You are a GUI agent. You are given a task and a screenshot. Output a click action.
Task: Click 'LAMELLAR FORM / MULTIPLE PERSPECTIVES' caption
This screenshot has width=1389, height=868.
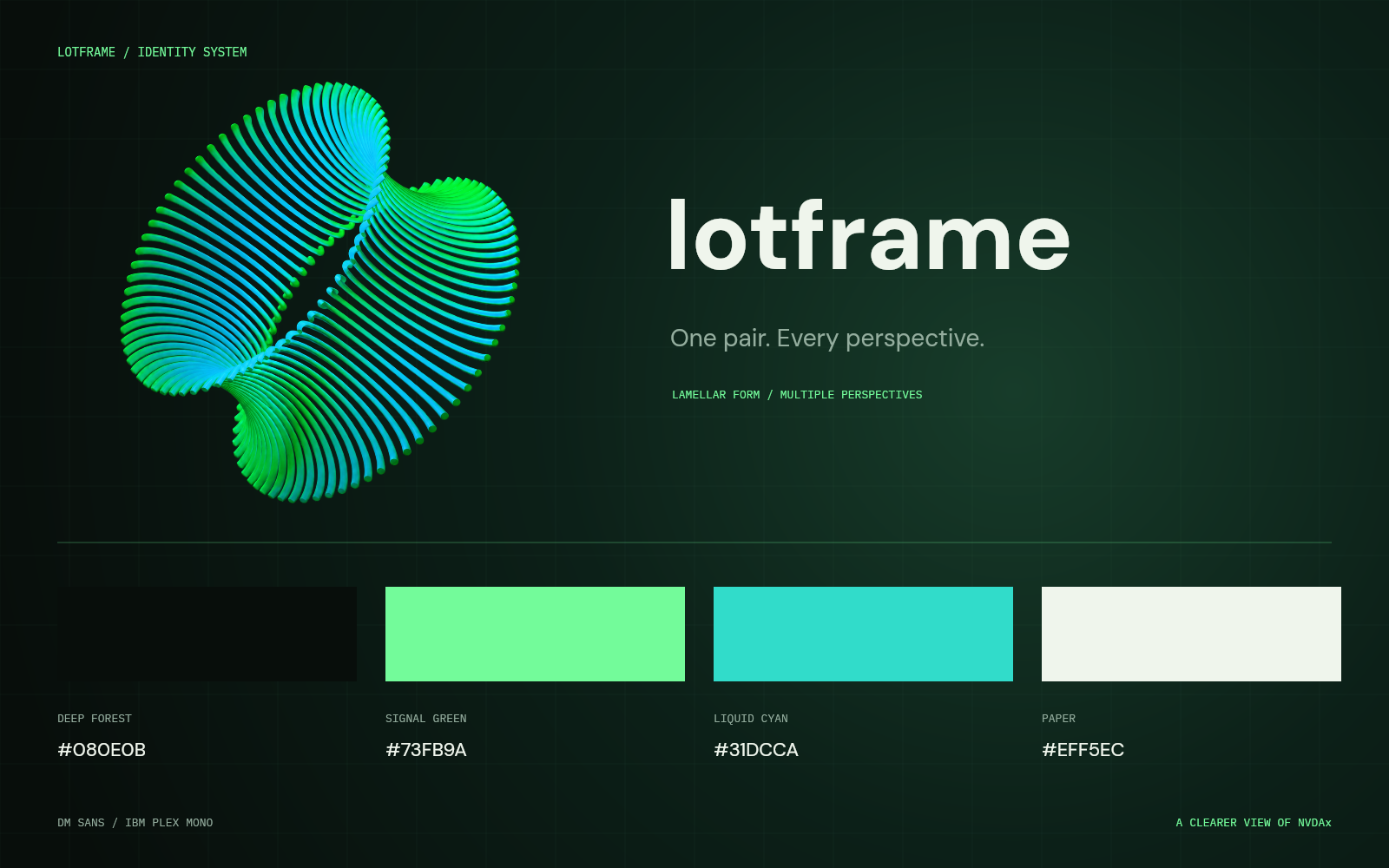point(797,395)
